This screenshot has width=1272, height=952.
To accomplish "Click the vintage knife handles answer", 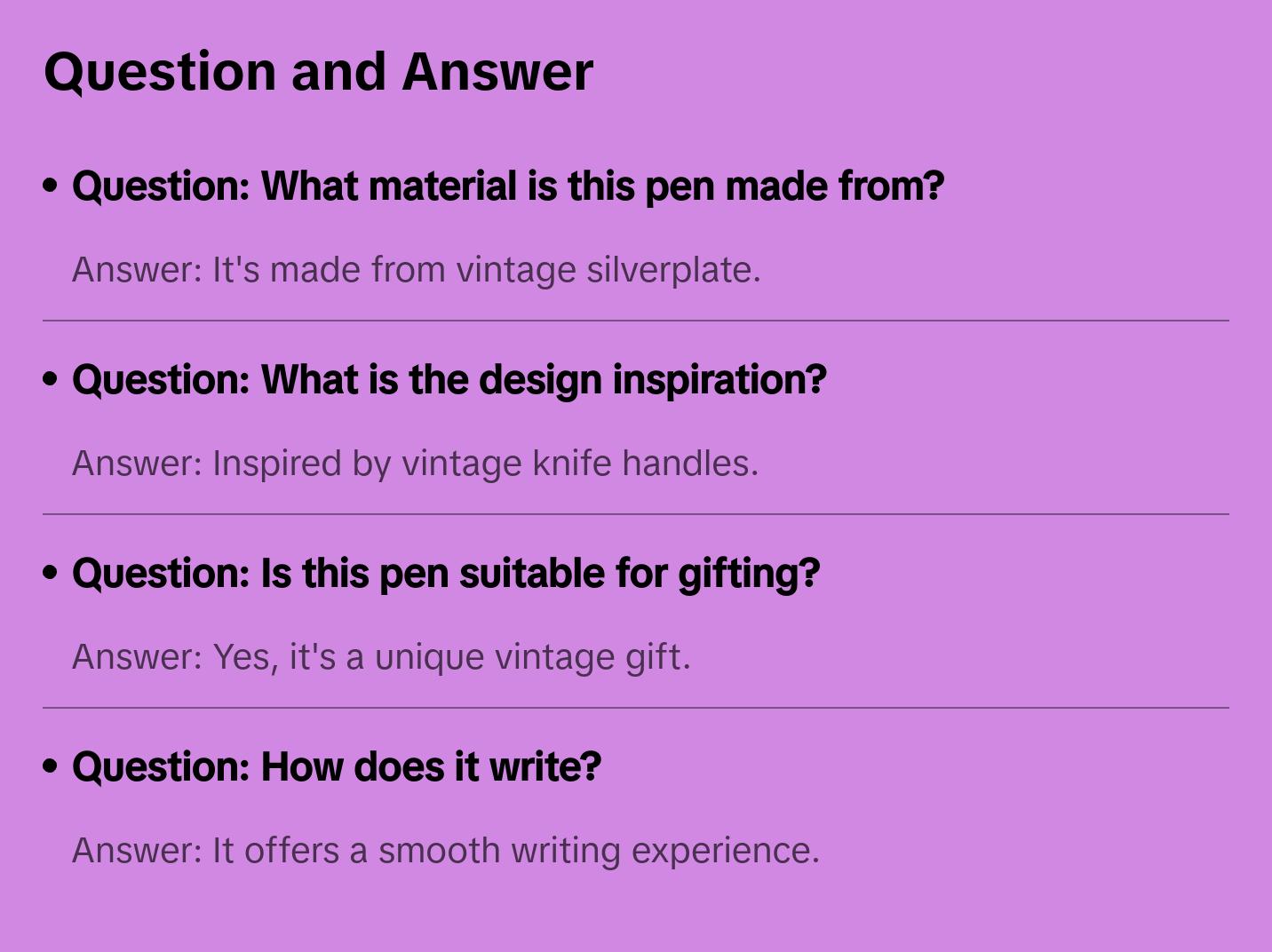I will pos(415,464).
